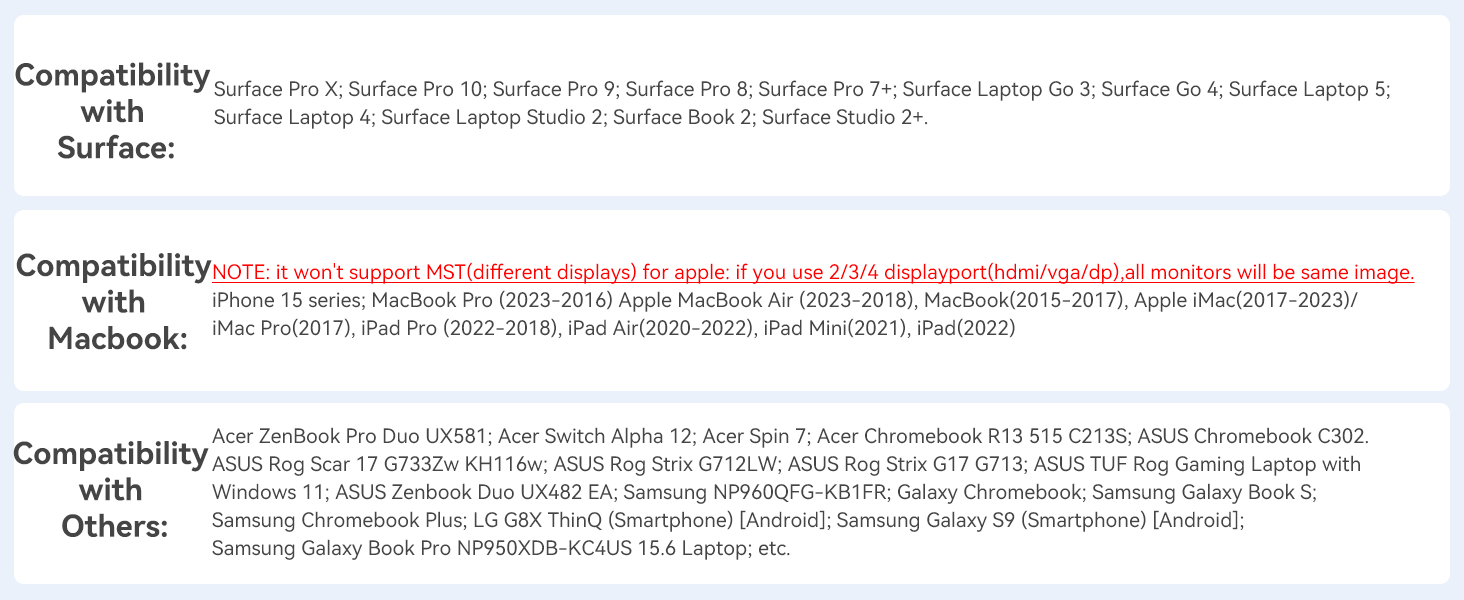Click the 'Compatibility with Macbook:' heading
The height and width of the screenshot is (600, 1464).
point(112,302)
